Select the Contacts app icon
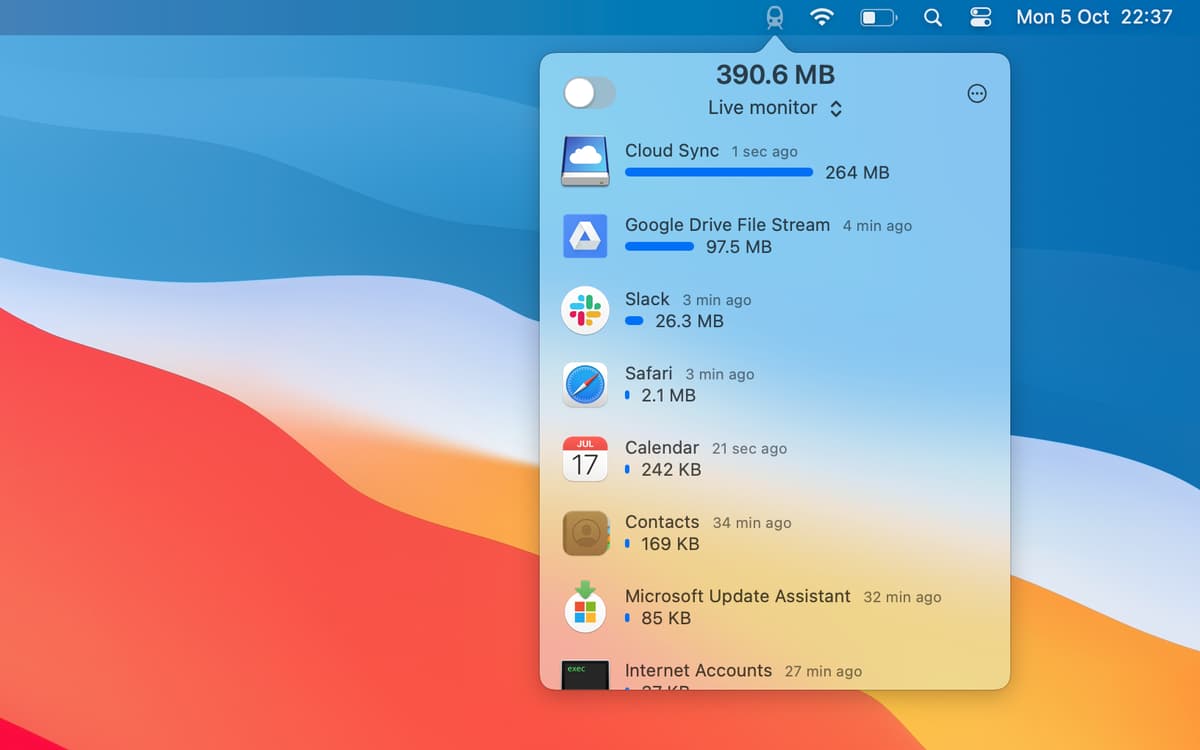This screenshot has height=750, width=1200. click(x=585, y=533)
